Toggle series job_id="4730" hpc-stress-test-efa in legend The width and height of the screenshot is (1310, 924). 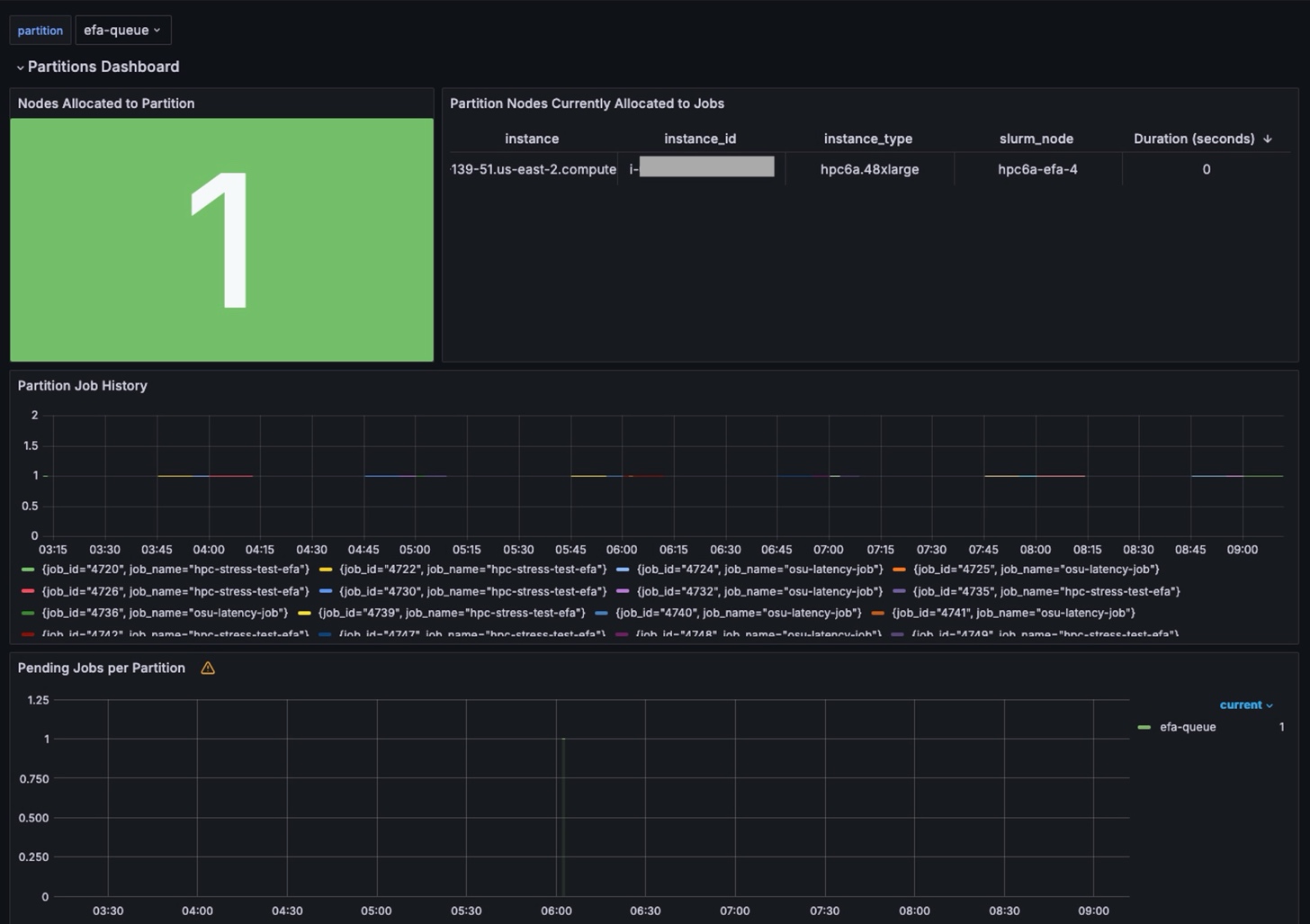click(x=473, y=591)
